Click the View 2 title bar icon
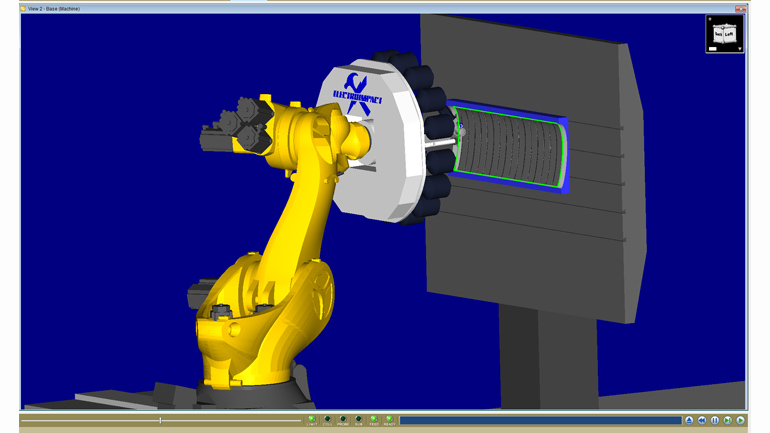 pyautogui.click(x=23, y=8)
